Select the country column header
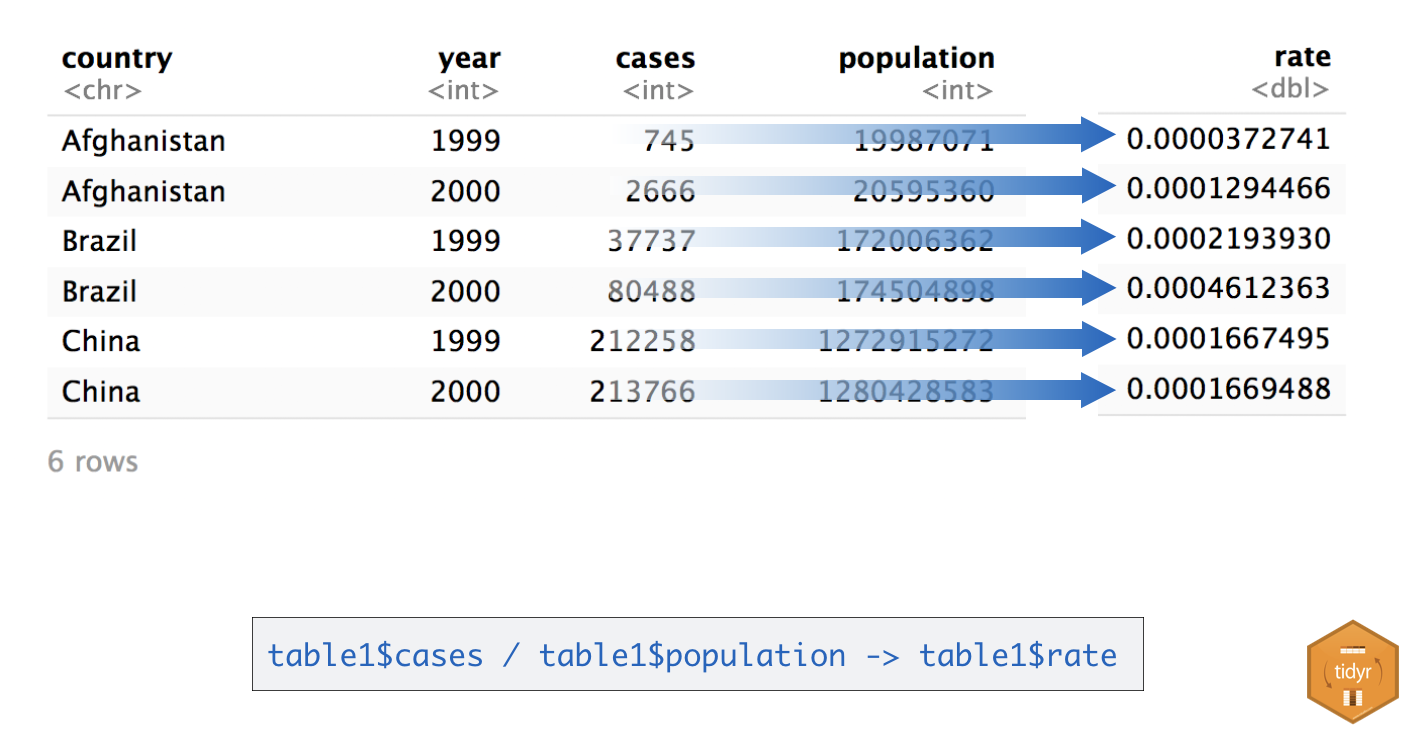 pyautogui.click(x=116, y=59)
